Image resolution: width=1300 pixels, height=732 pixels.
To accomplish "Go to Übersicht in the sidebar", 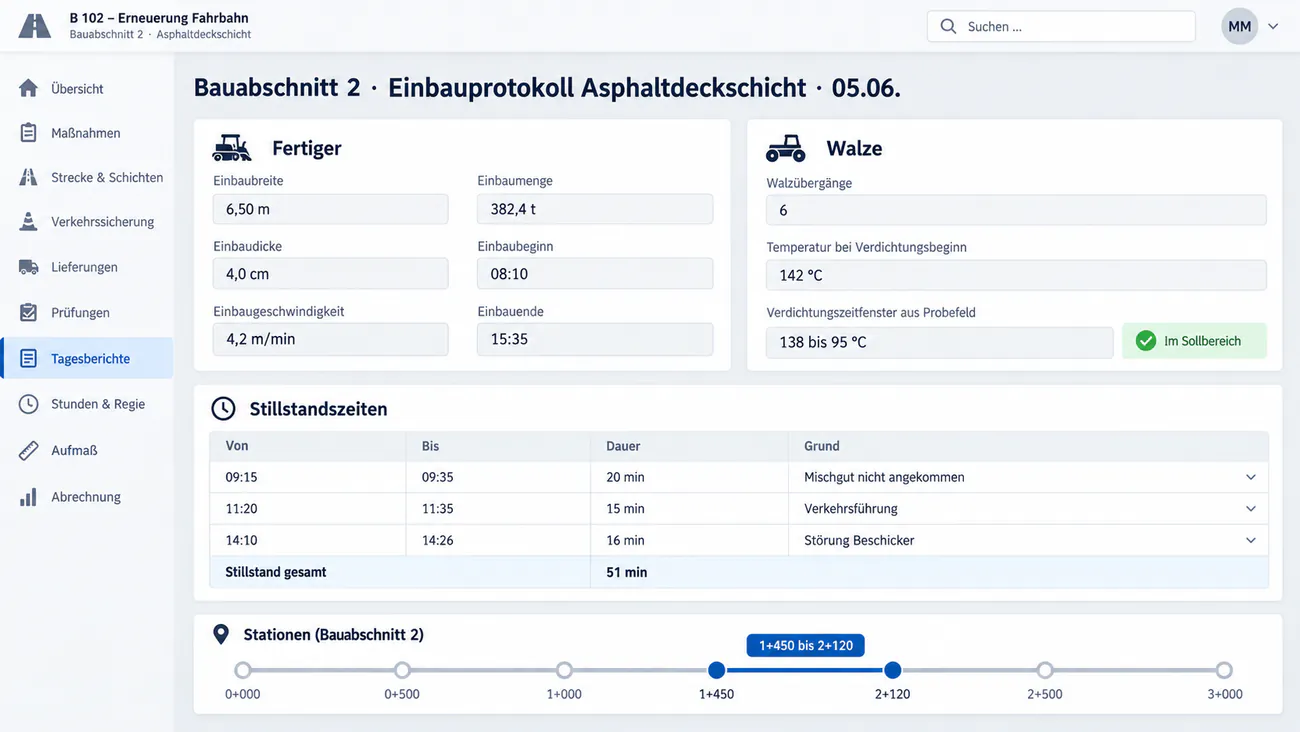I will [86, 88].
